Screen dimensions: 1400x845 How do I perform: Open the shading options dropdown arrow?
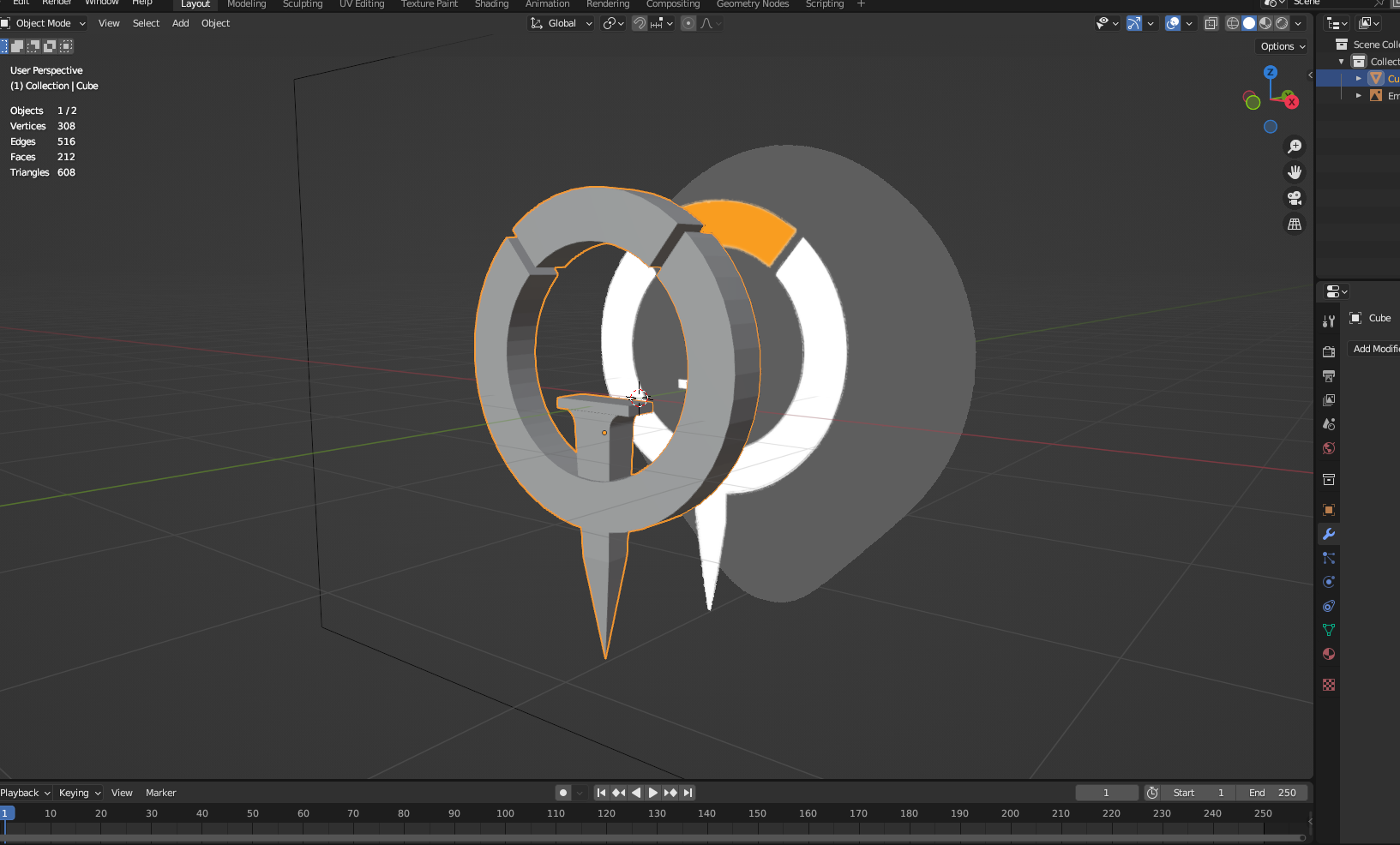(x=1299, y=23)
